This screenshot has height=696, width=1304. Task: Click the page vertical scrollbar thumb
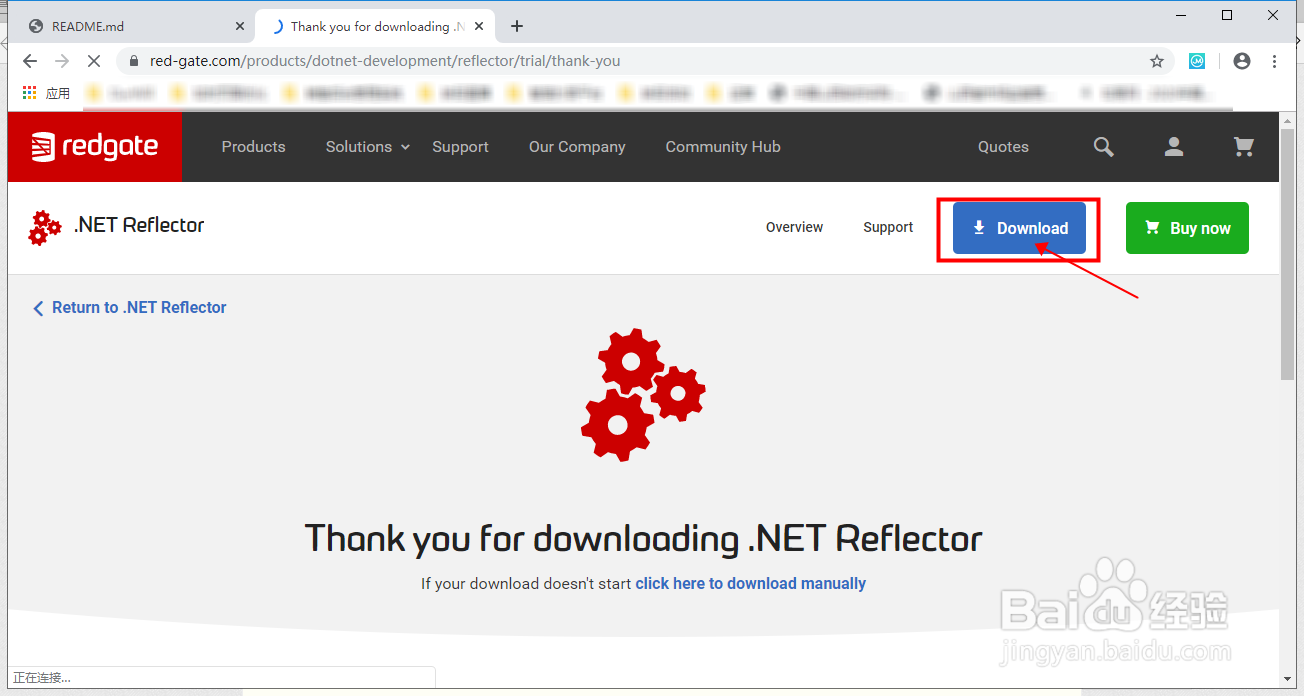click(1287, 254)
